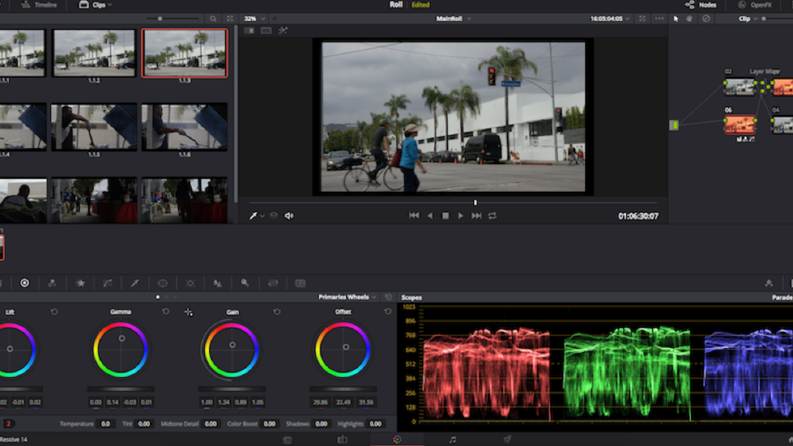Open the Fairlight music-note page icon

(x=453, y=439)
